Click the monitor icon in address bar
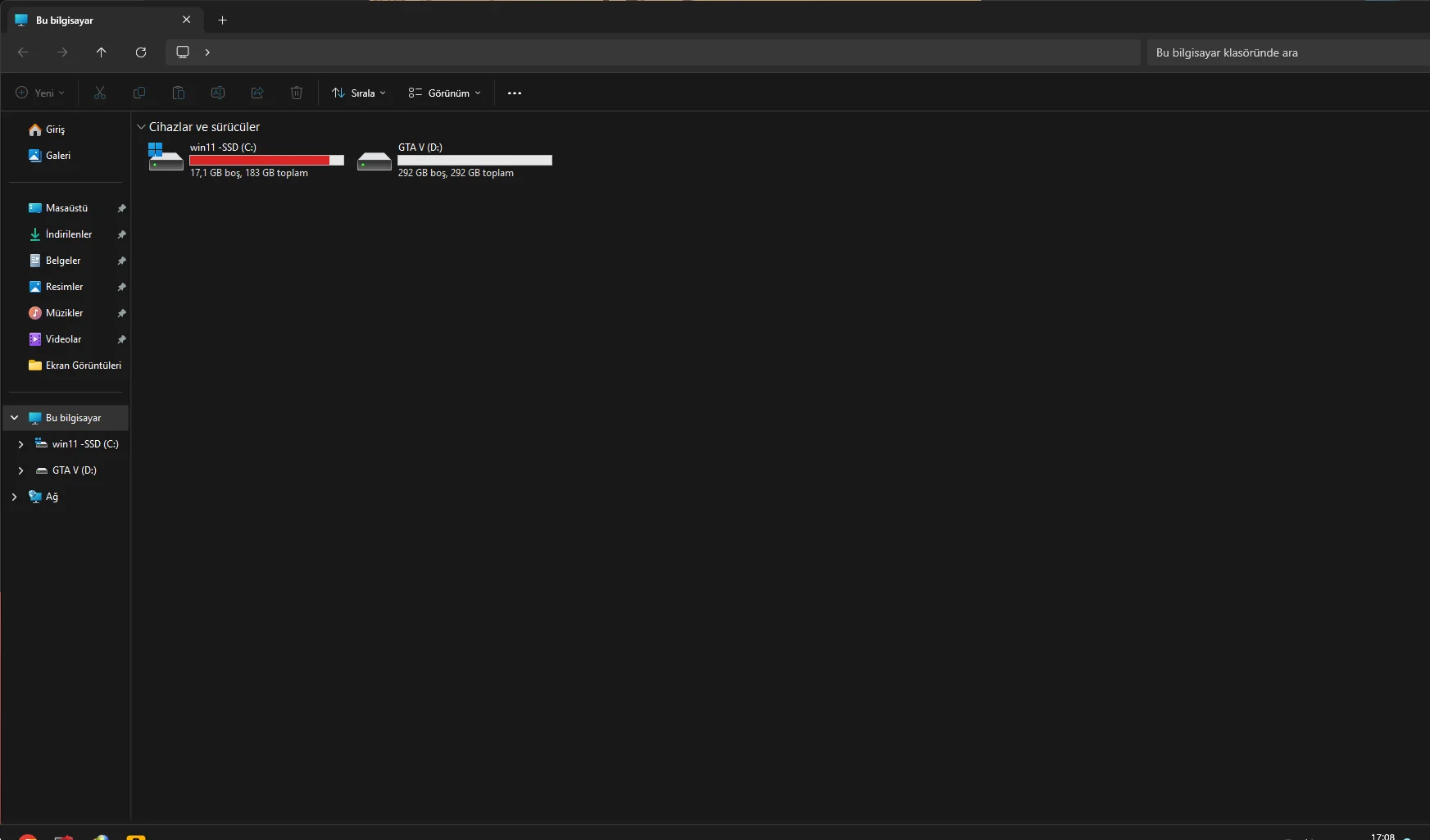 183,52
